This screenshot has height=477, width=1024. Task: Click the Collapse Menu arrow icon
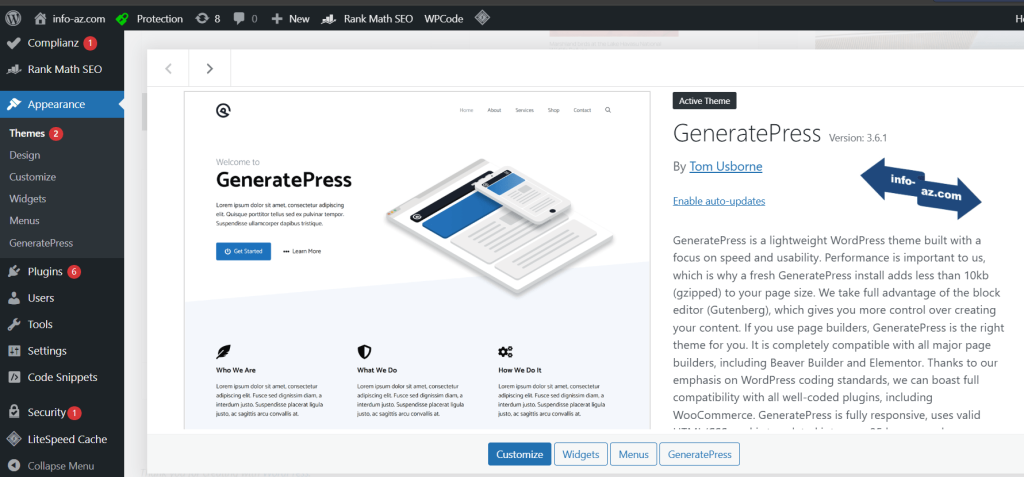[13, 466]
